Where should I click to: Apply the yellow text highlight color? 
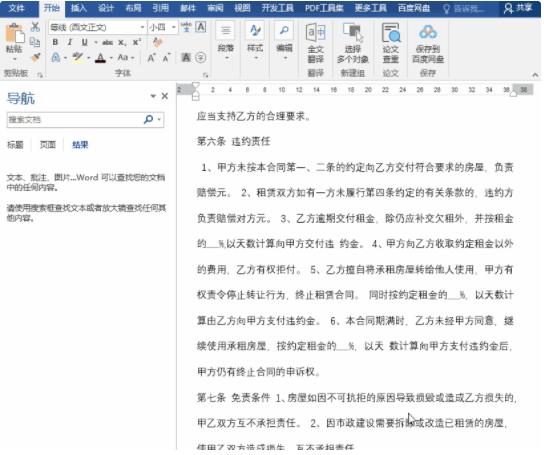pos(77,57)
